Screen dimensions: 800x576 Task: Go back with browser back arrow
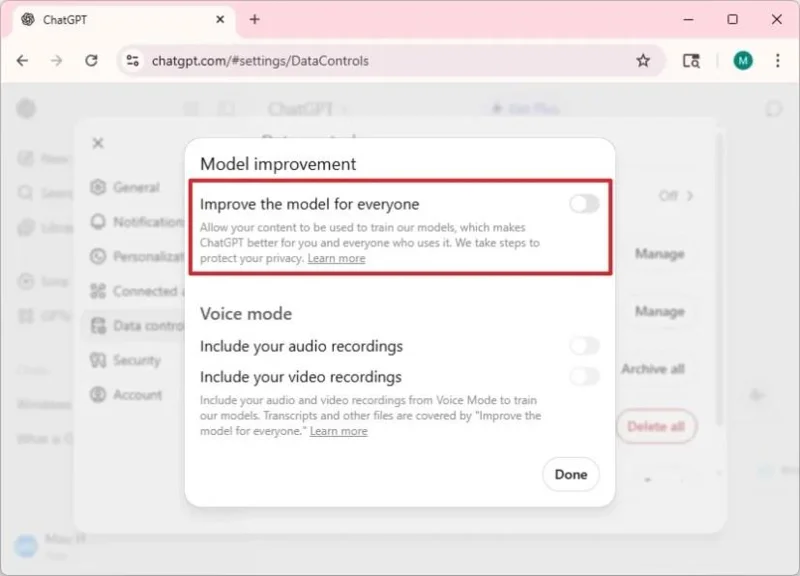tap(22, 61)
